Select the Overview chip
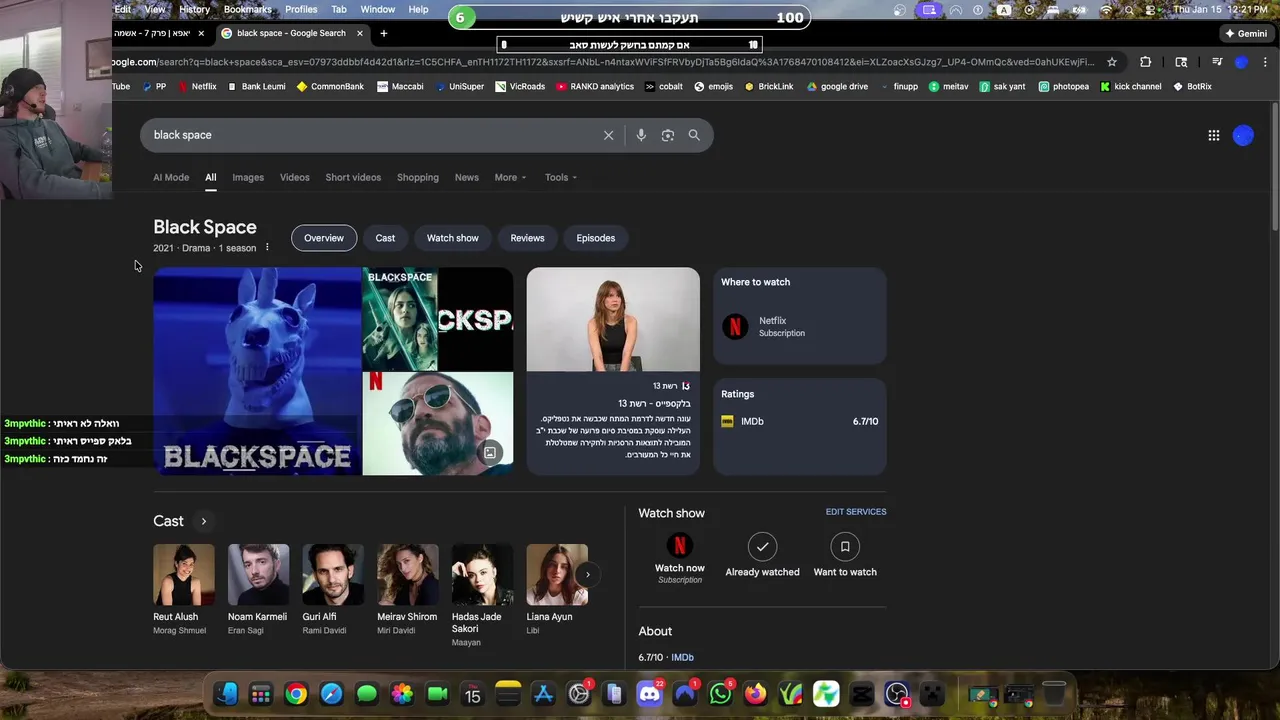 (x=324, y=238)
